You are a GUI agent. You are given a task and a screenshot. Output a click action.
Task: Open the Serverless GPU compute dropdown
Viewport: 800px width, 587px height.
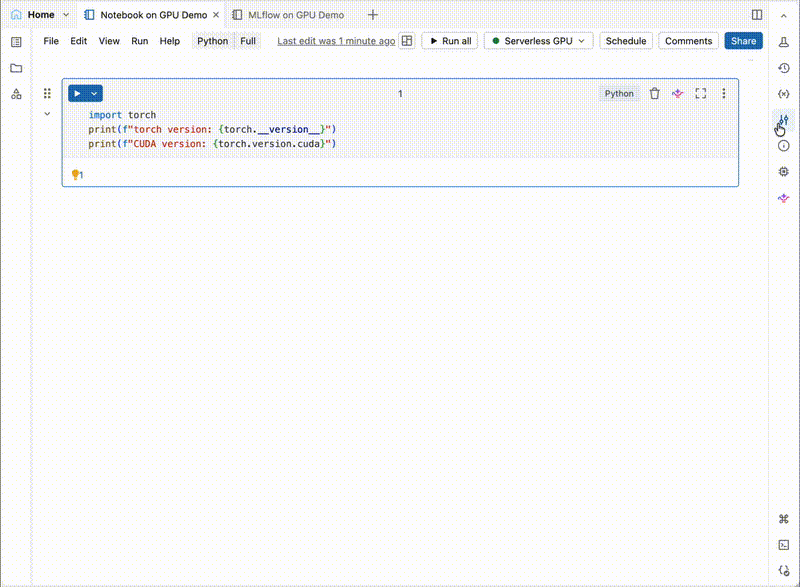tap(538, 41)
